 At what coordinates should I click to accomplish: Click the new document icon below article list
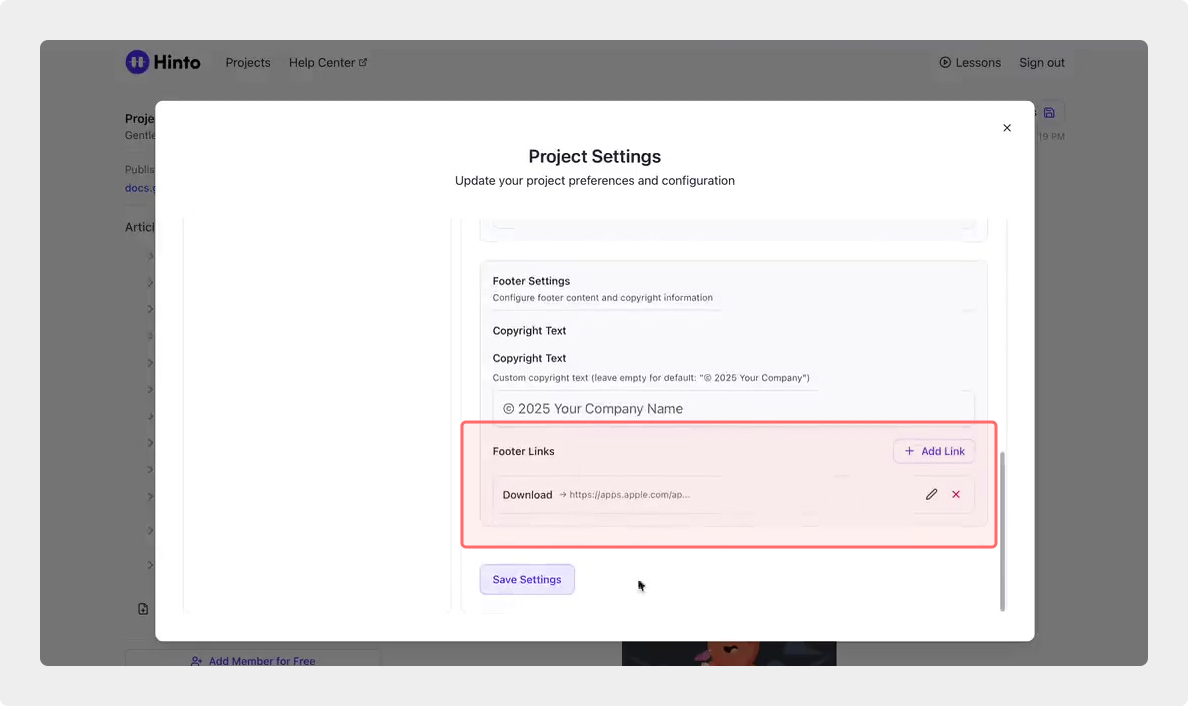(x=143, y=609)
